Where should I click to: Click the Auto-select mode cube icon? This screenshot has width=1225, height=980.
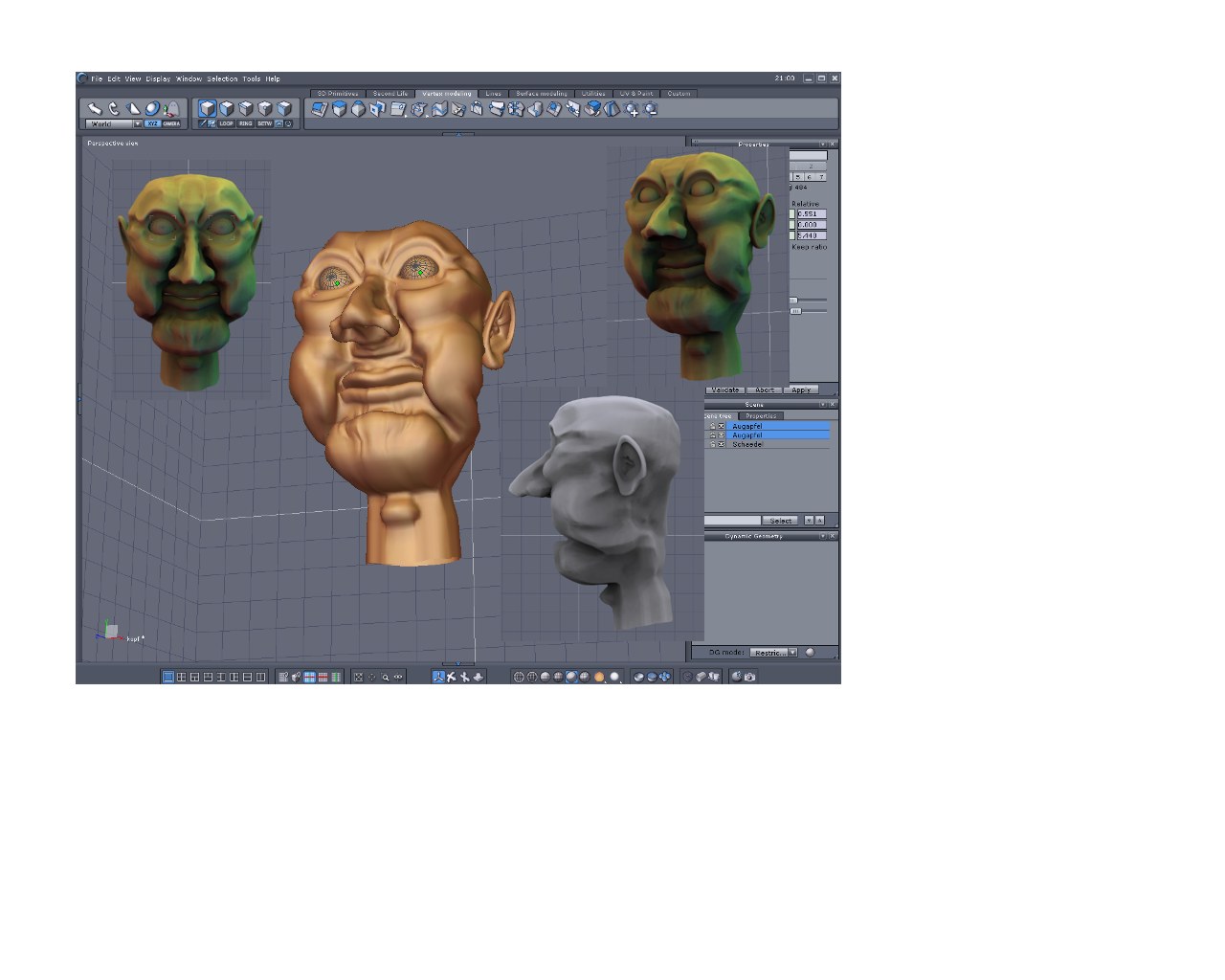[x=284, y=108]
